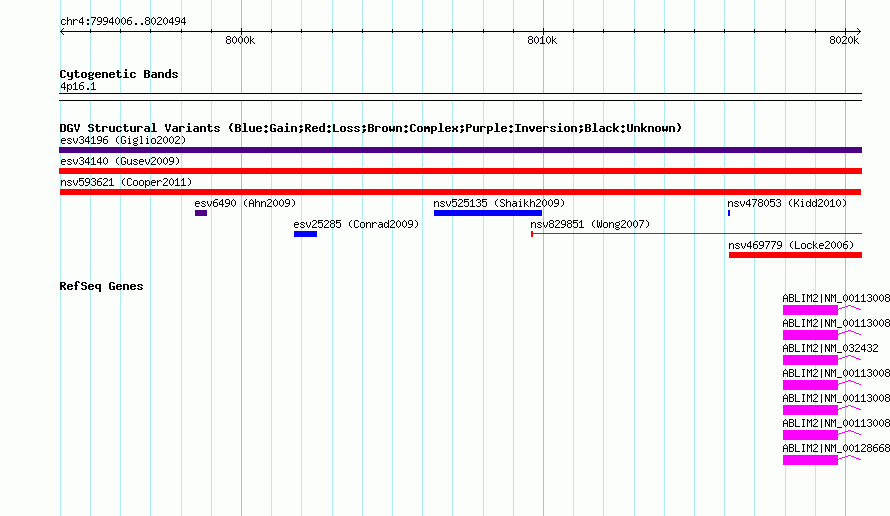Select the thin red nsv829851 loss line
This screenshot has width=890, height=516.
[696, 233]
